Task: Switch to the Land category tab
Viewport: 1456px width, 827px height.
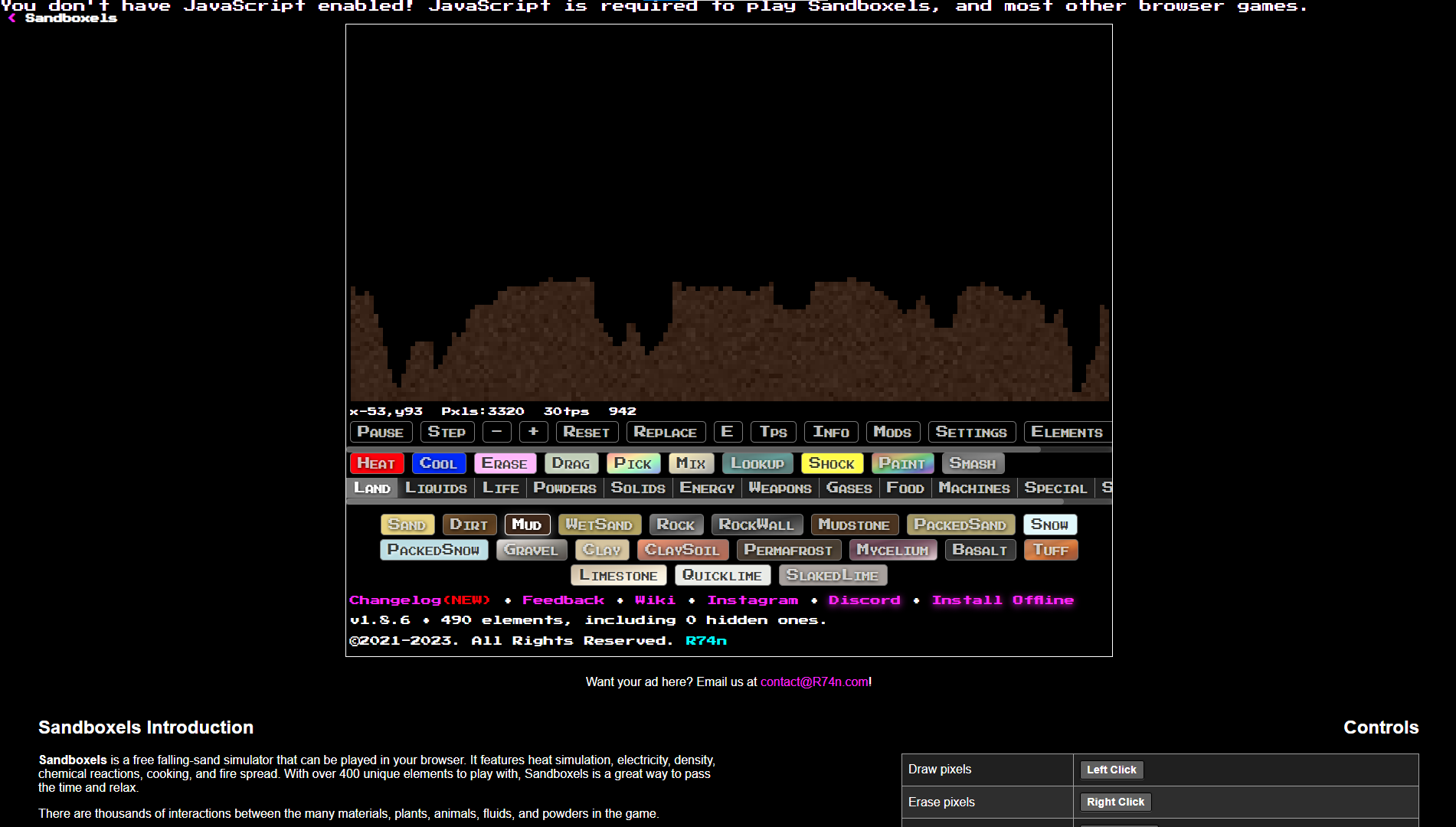Action: point(372,488)
